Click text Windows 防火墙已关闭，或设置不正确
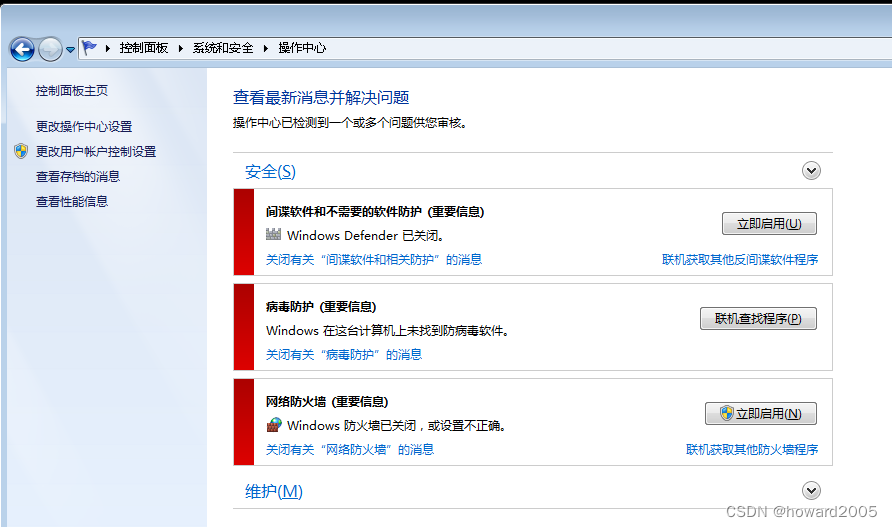892x527 pixels. coord(397,426)
